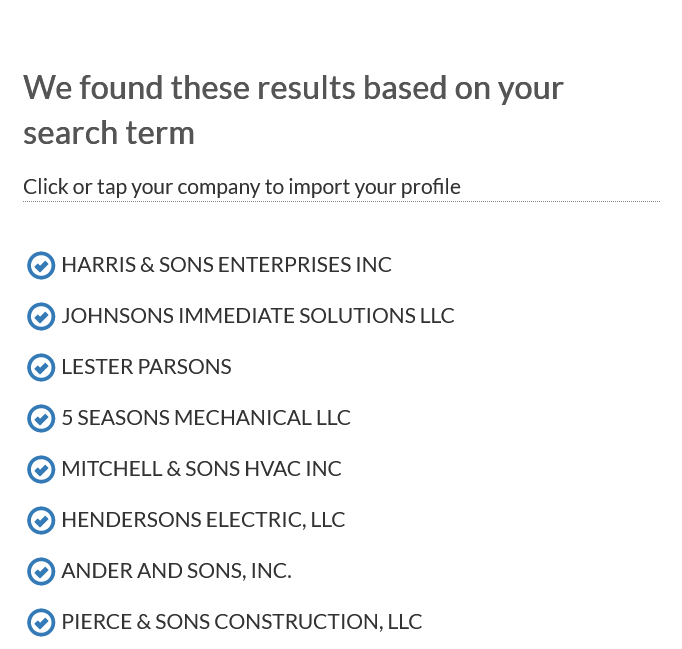Viewport: 682px width, 649px height.
Task: Click the checkmark icon beside Harris & Sons Enterprises
Action: (40, 265)
